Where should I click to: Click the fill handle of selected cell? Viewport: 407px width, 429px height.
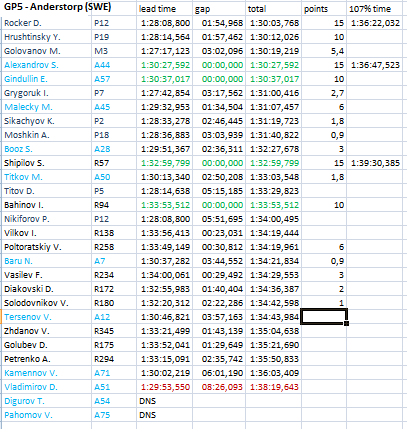347,323
